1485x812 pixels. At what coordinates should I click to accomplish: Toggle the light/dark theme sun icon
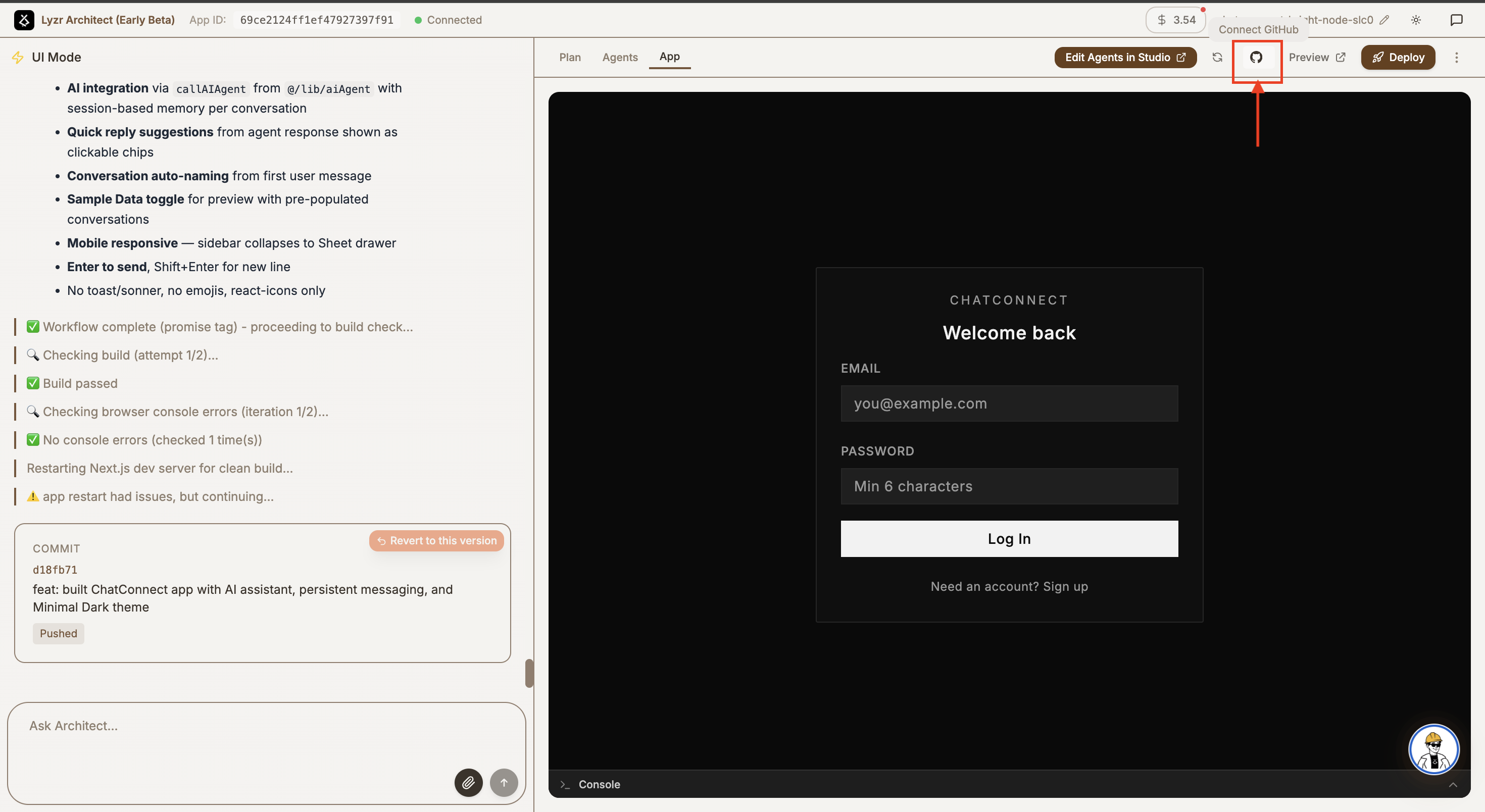click(x=1415, y=20)
